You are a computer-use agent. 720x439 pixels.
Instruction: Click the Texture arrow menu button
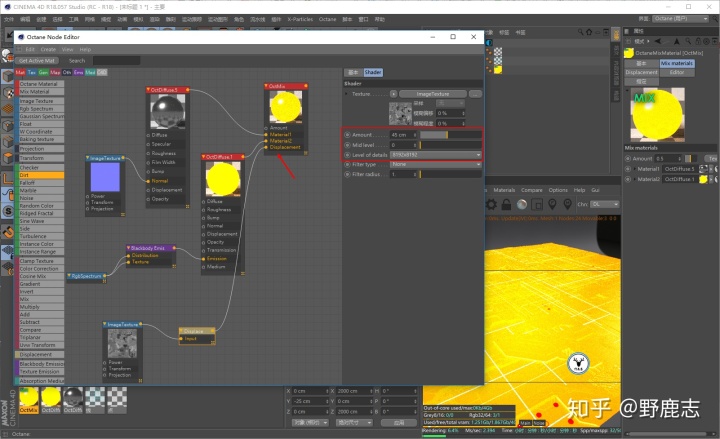click(x=394, y=94)
